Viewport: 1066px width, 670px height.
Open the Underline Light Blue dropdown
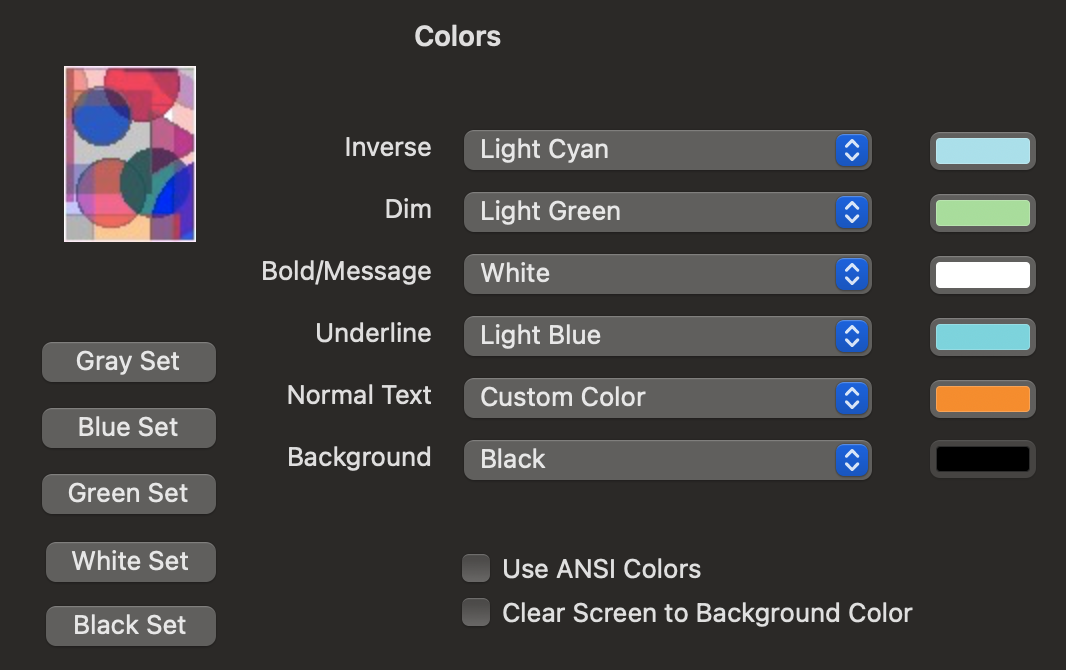[667, 336]
